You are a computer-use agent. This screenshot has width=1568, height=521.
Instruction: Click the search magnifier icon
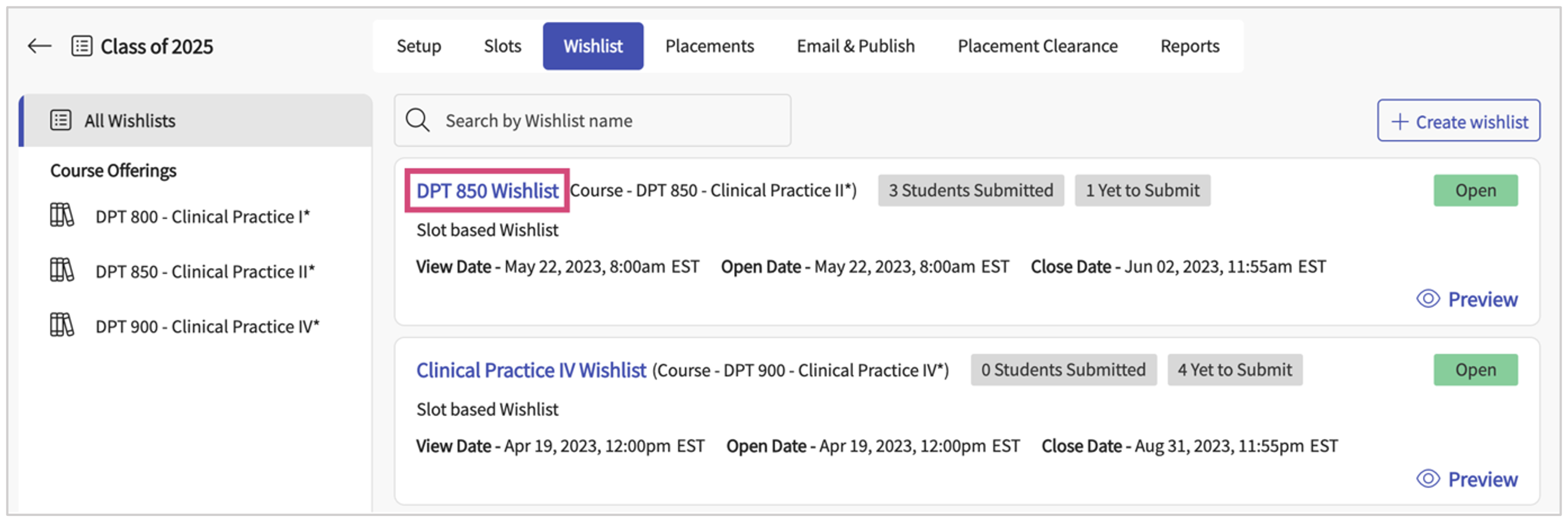(x=417, y=120)
